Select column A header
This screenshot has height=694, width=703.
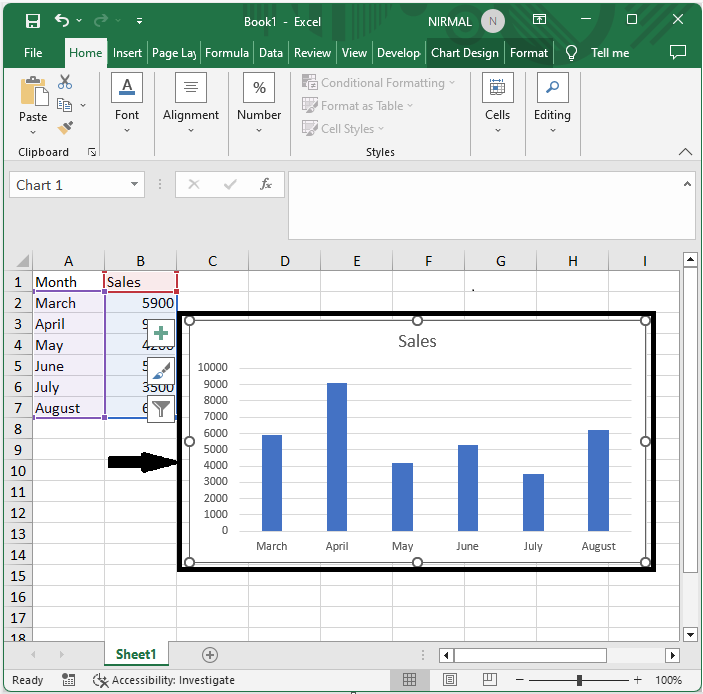pos(69,261)
